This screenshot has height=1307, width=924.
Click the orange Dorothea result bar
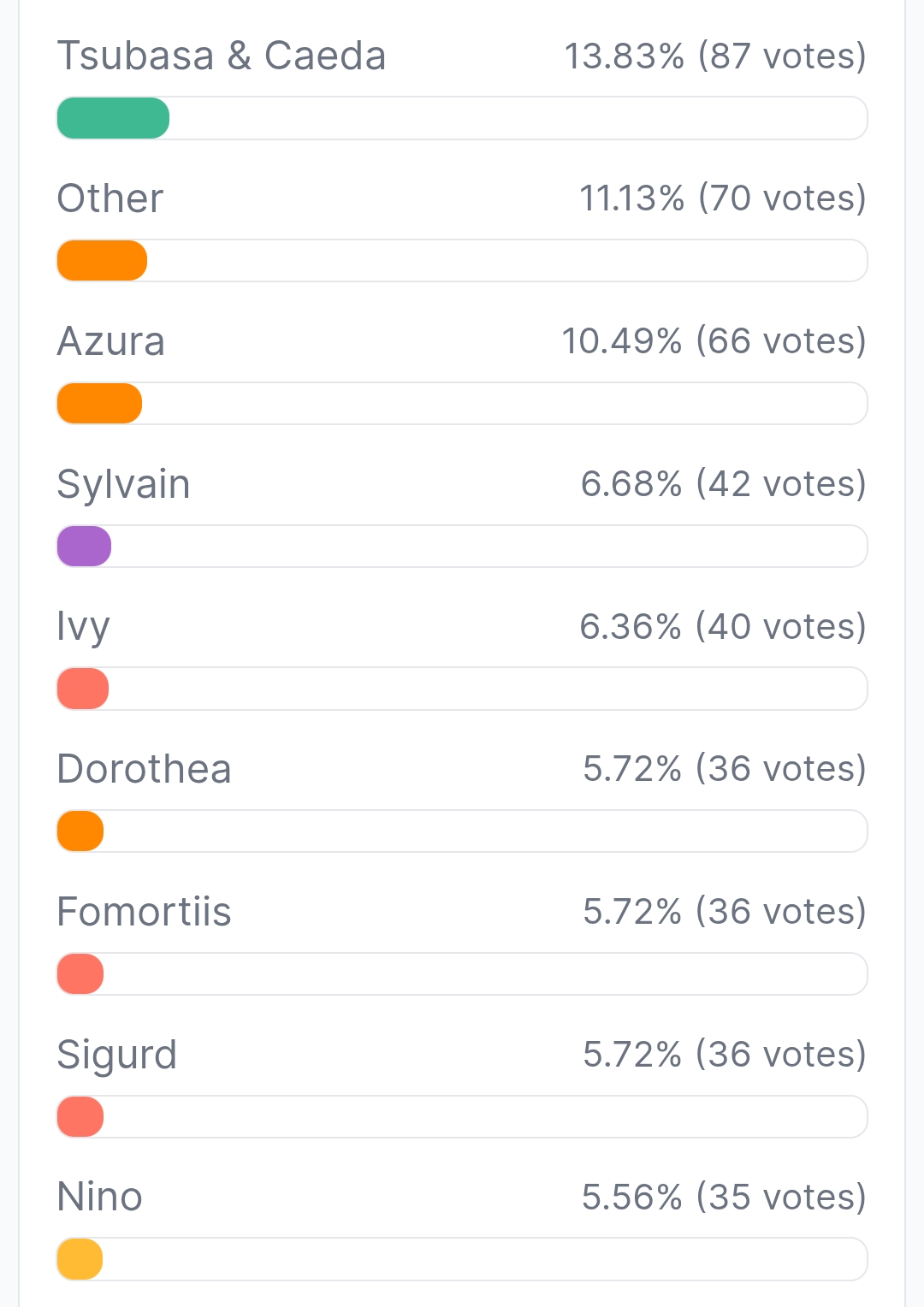[80, 831]
